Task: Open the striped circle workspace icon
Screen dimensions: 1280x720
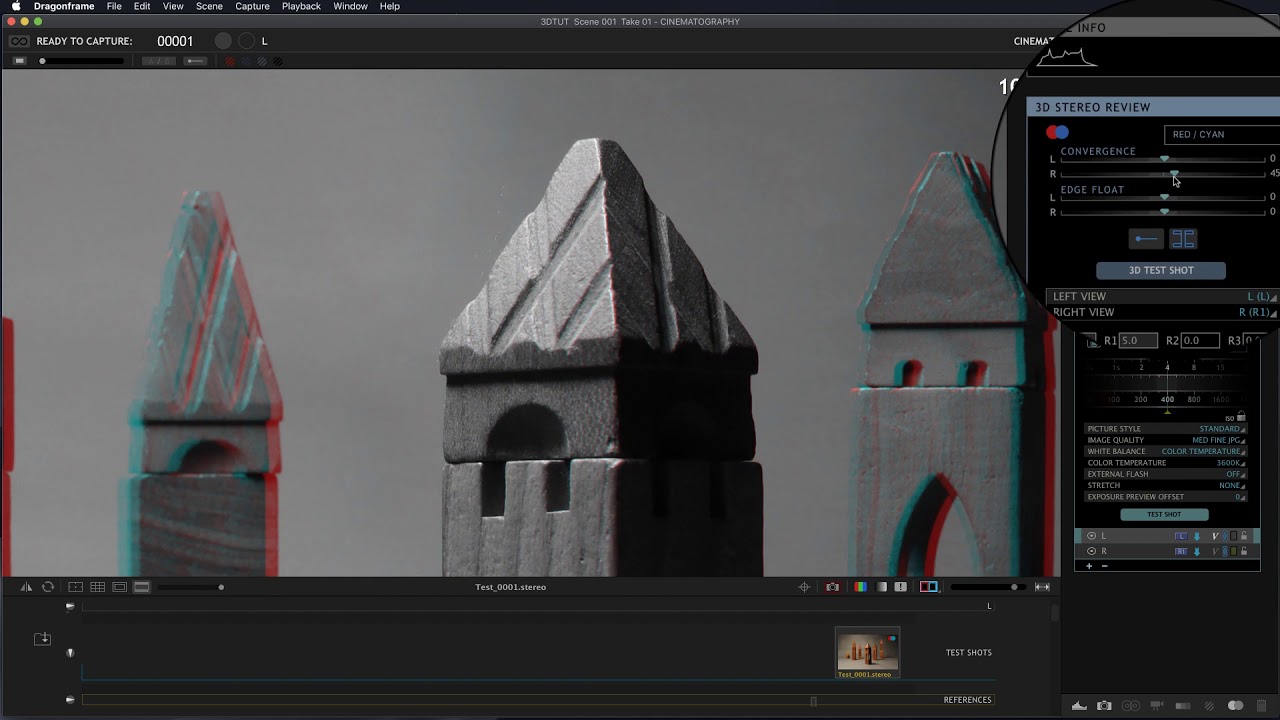Action: pyautogui.click(x=1209, y=706)
